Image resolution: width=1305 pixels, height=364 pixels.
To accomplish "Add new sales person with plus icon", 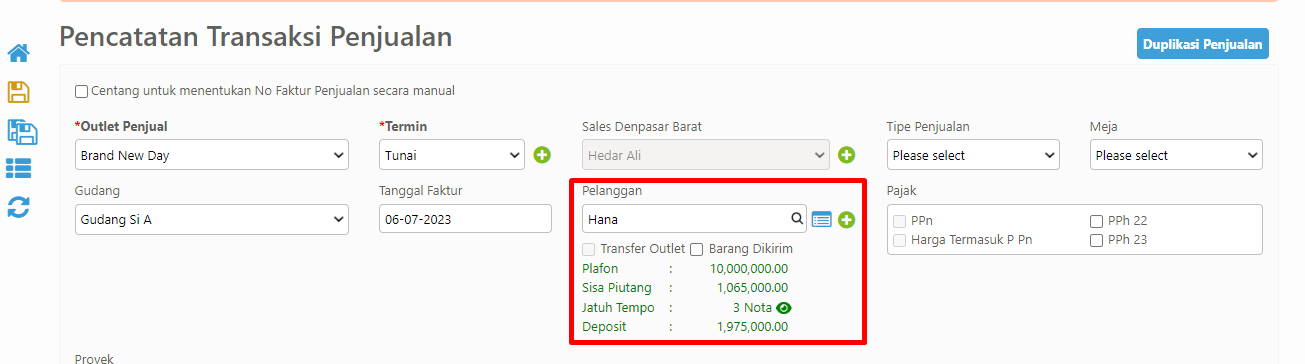I will point(846,155).
